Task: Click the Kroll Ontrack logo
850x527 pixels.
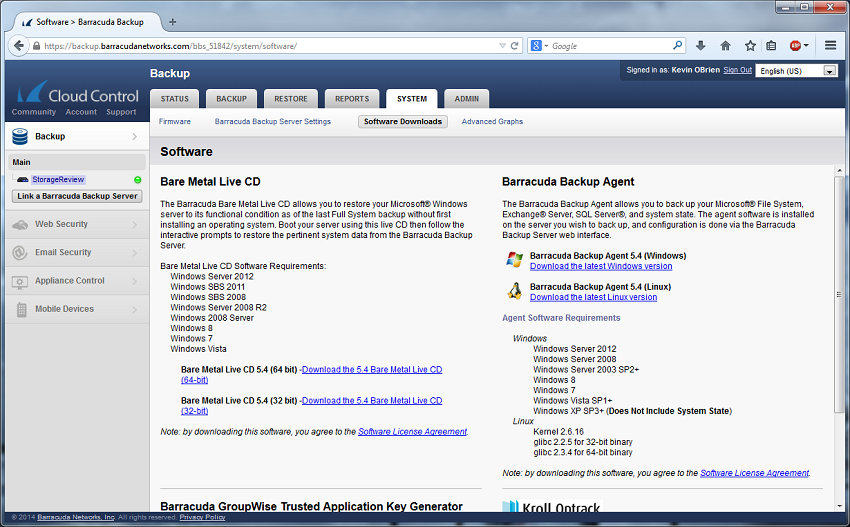Action: (552, 506)
